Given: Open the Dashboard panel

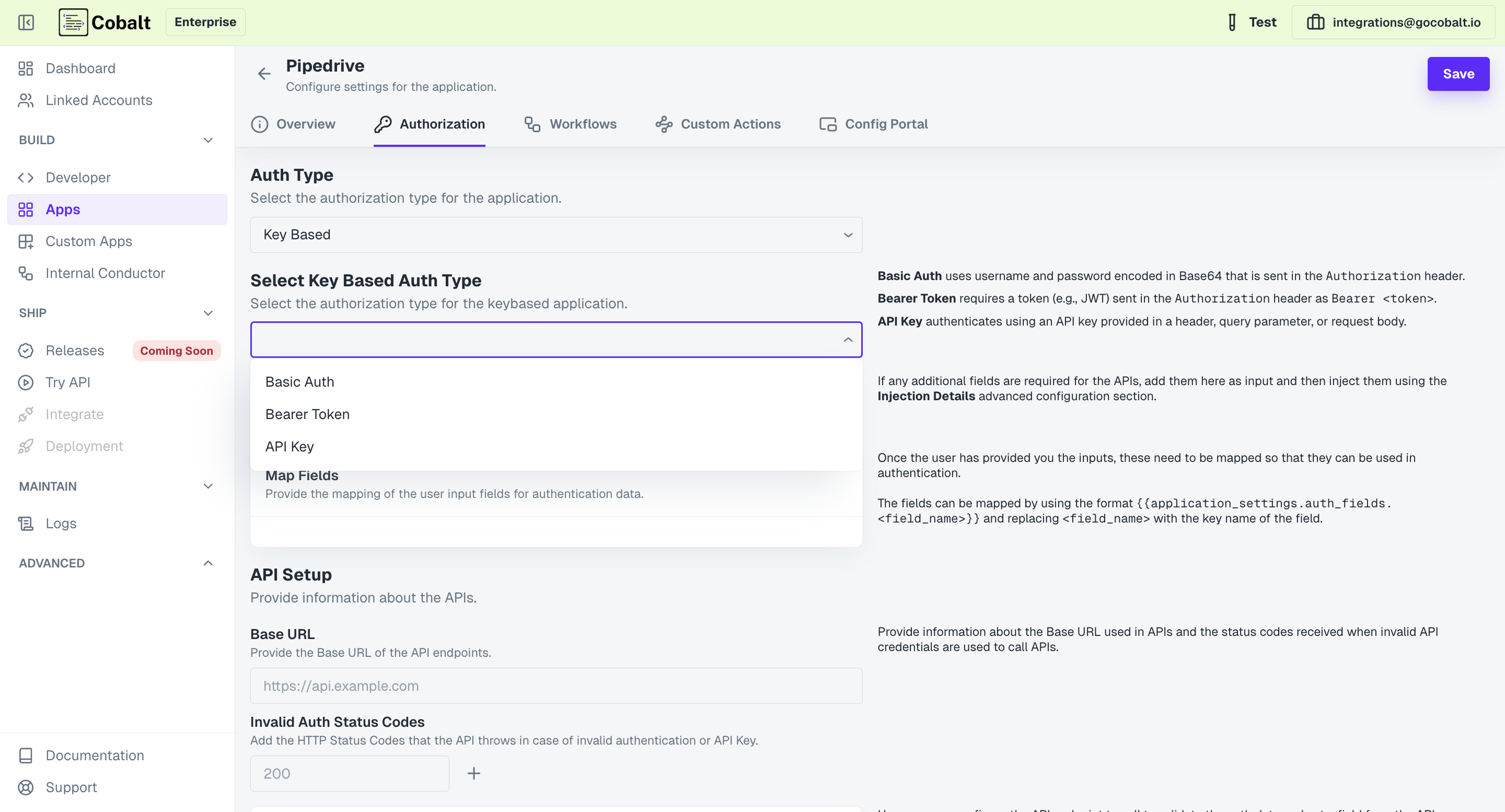Looking at the screenshot, I should [x=80, y=68].
